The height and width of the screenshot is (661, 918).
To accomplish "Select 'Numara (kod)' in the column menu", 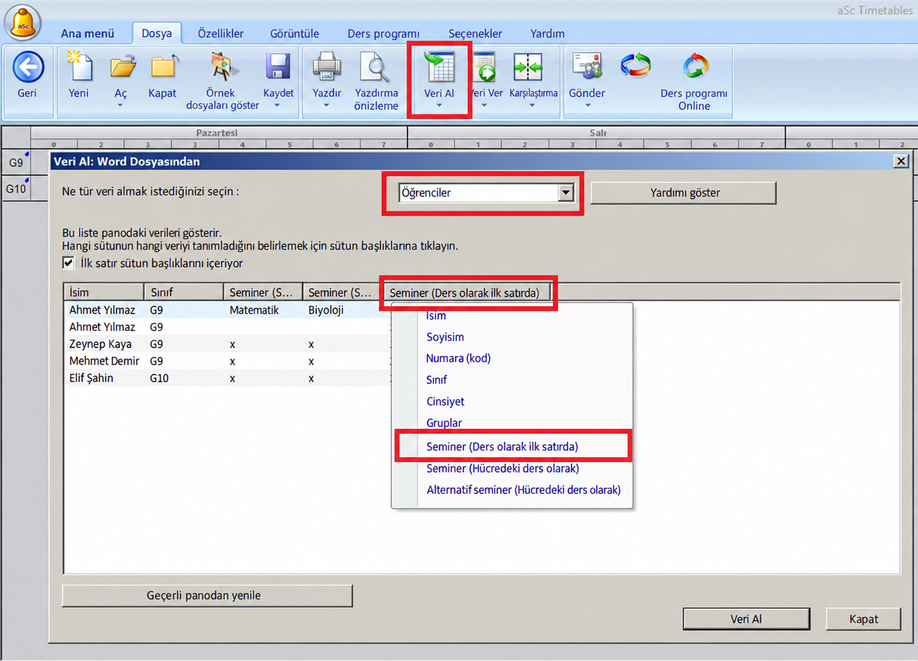I will point(458,358).
